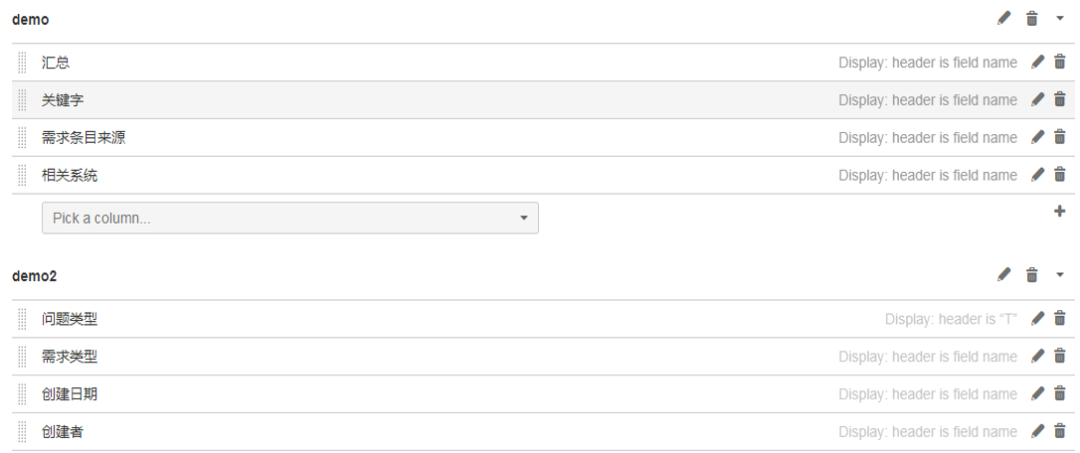Delete the 相关系统 column row
This screenshot has height=453, width=1080.
(1060, 175)
